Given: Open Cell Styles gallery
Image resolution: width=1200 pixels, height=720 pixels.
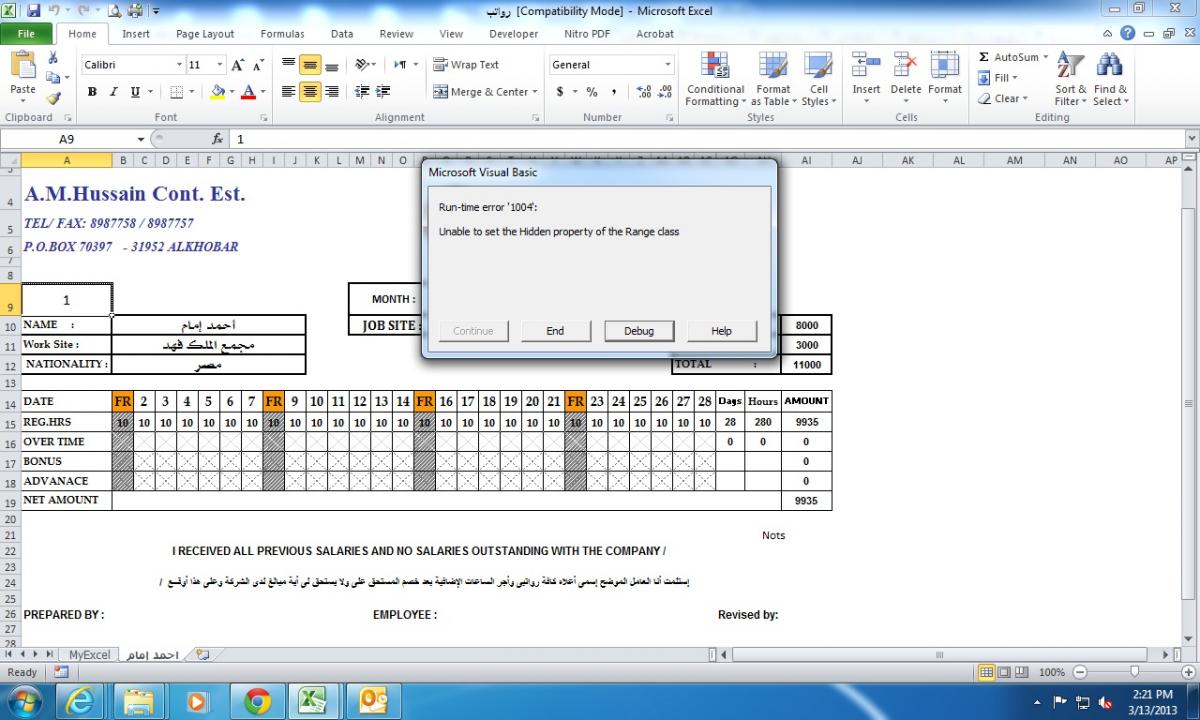Looking at the screenshot, I should tap(818, 79).
